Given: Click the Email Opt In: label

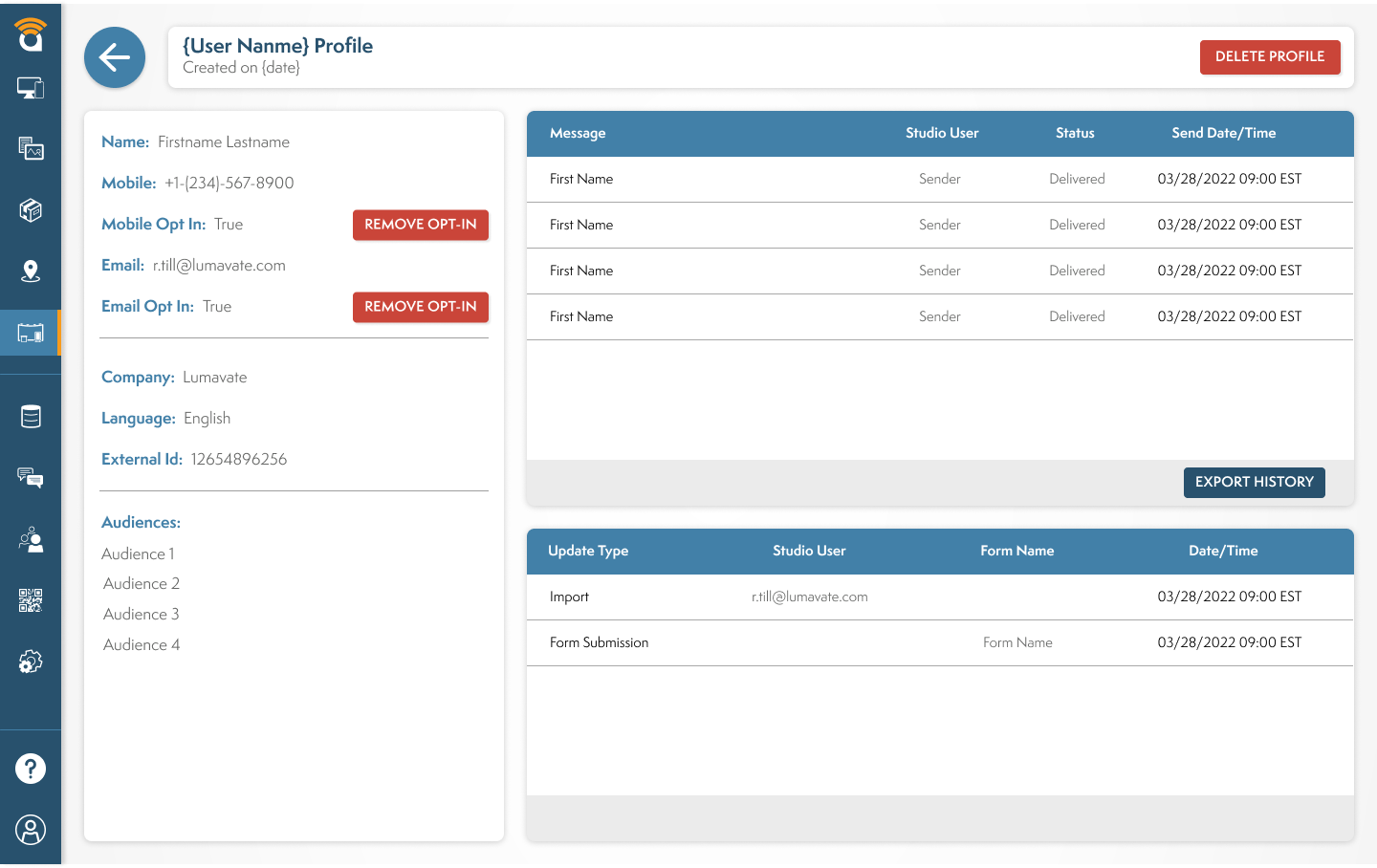Looking at the screenshot, I should coord(147,306).
